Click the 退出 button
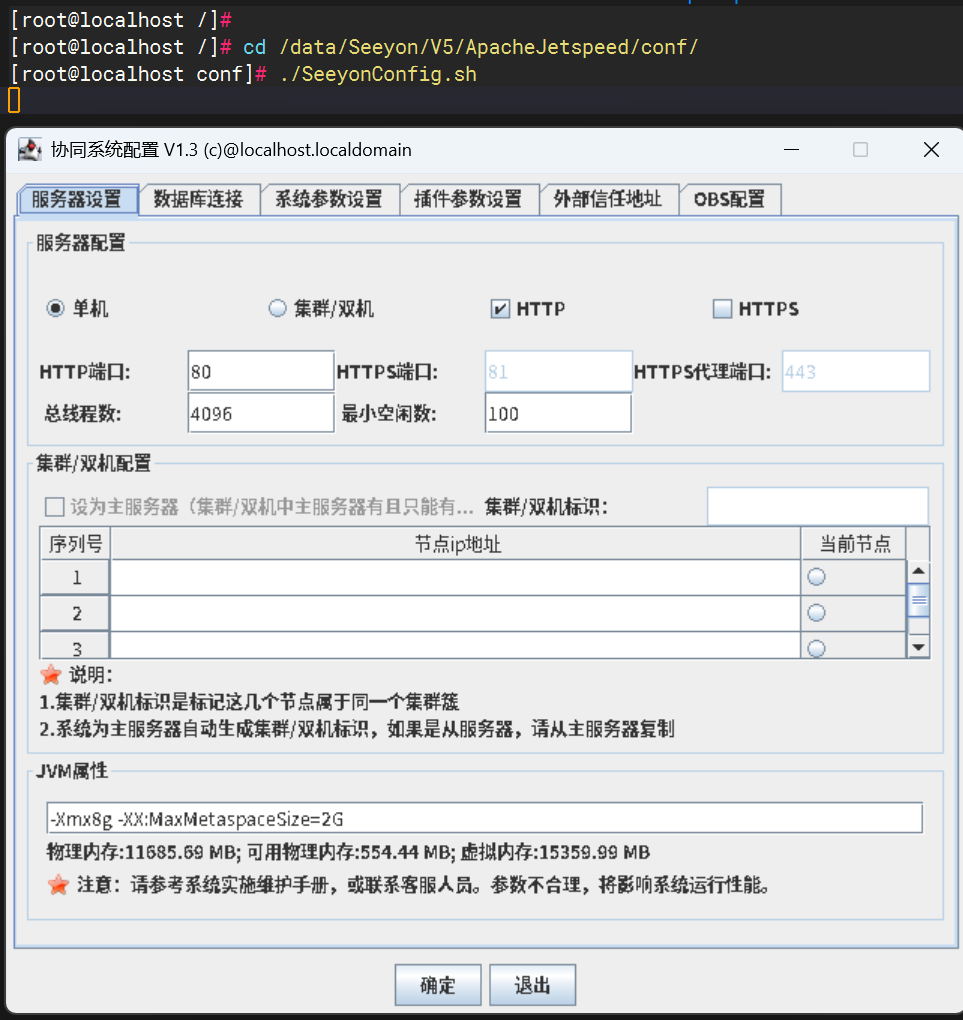This screenshot has width=963, height=1020. click(532, 985)
